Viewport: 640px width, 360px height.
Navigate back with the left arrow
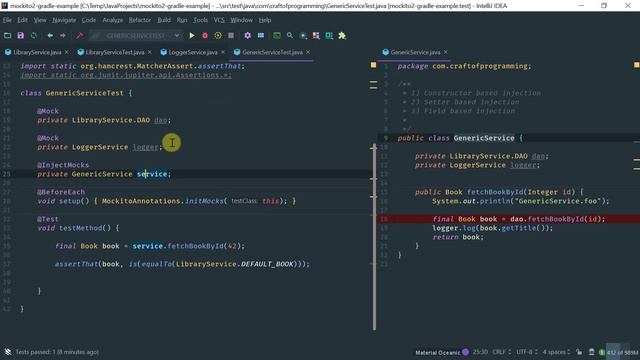point(50,36)
